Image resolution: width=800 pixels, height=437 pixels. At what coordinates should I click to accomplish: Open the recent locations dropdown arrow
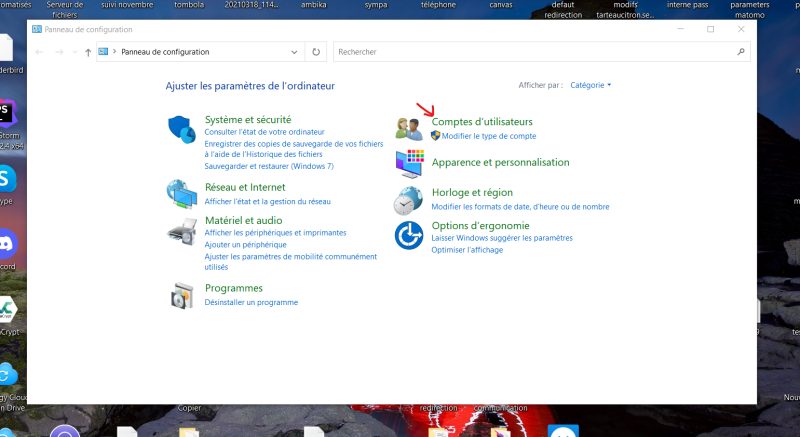(x=74, y=52)
